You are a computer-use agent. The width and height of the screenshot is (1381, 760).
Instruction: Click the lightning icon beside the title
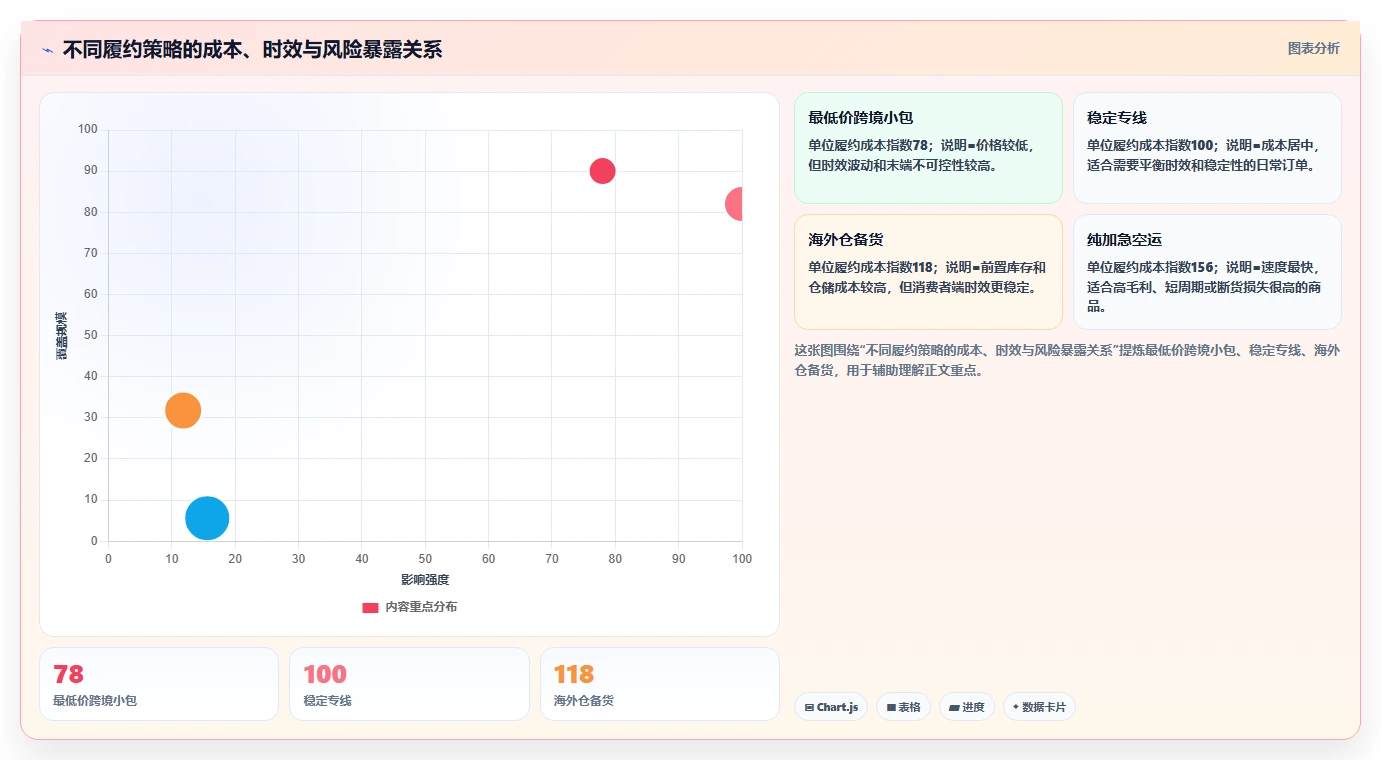pos(47,50)
